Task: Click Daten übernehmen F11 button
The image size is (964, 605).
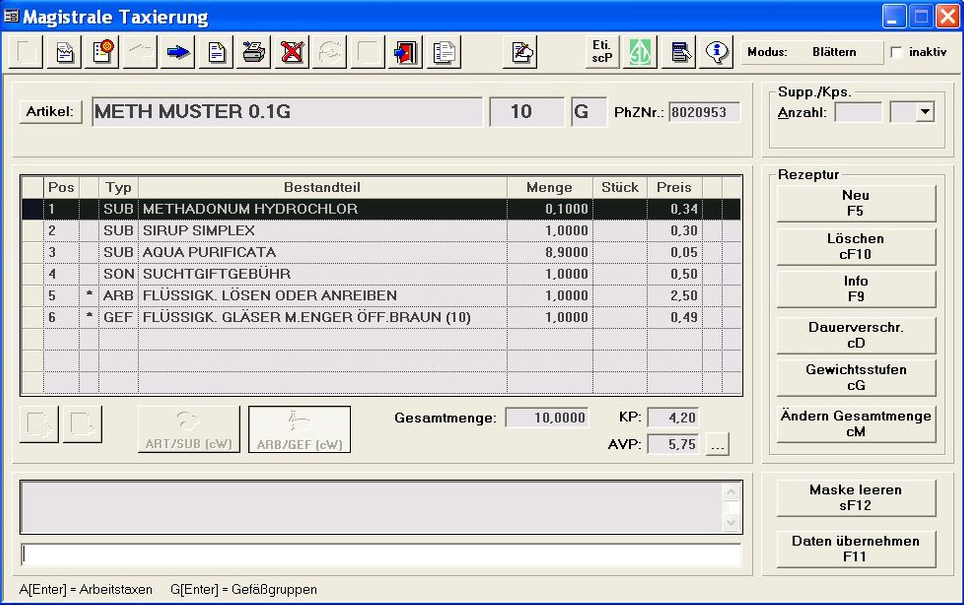Action: tap(856, 549)
